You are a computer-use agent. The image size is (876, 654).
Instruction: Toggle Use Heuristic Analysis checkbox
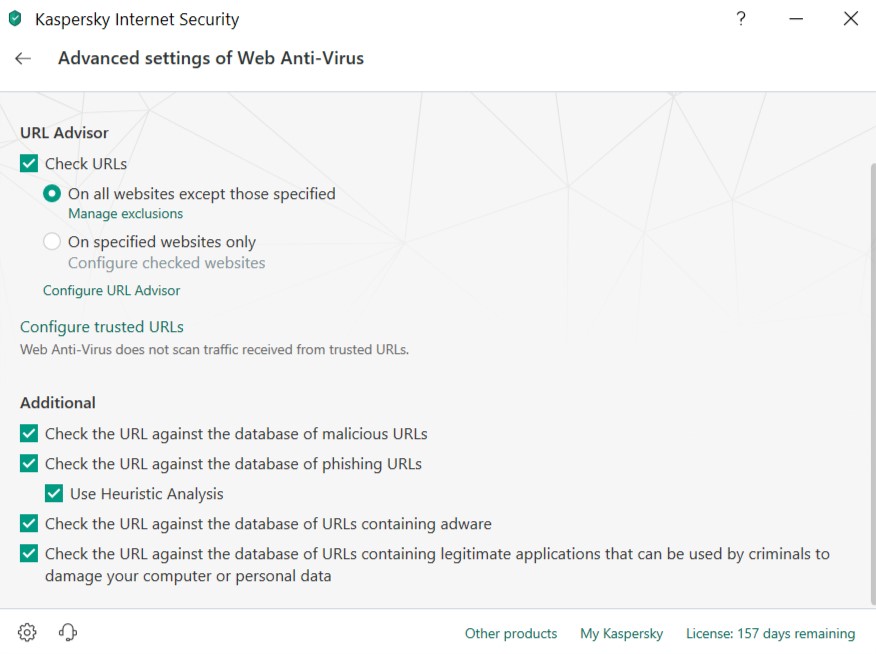(x=54, y=494)
